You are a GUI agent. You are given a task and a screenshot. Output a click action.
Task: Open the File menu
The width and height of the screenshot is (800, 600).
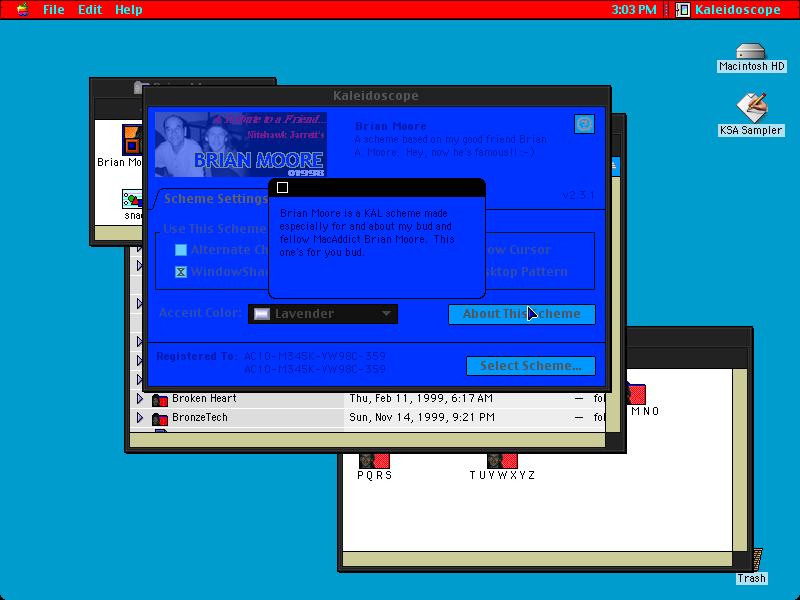coord(54,10)
